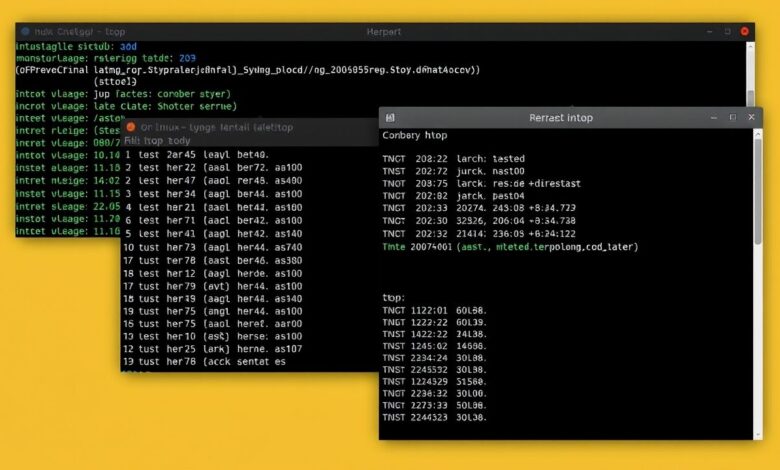Click the 'TNST 2234:24 30L88.' row
This screenshot has width=780, height=470.
(x=434, y=358)
